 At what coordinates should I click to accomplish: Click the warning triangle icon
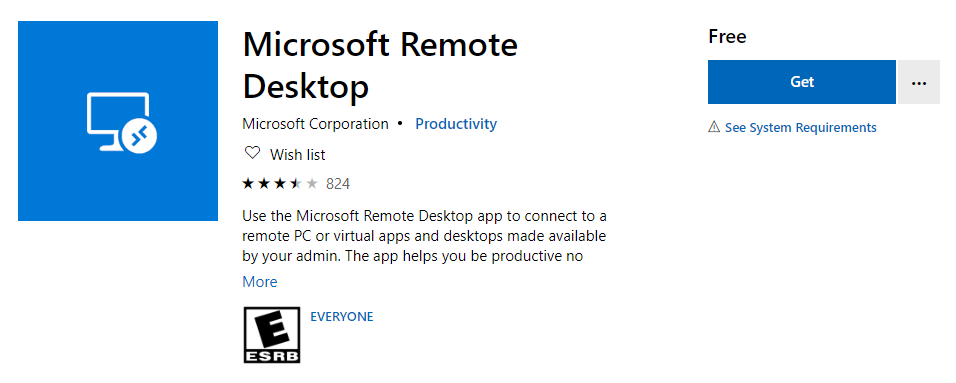tap(714, 127)
